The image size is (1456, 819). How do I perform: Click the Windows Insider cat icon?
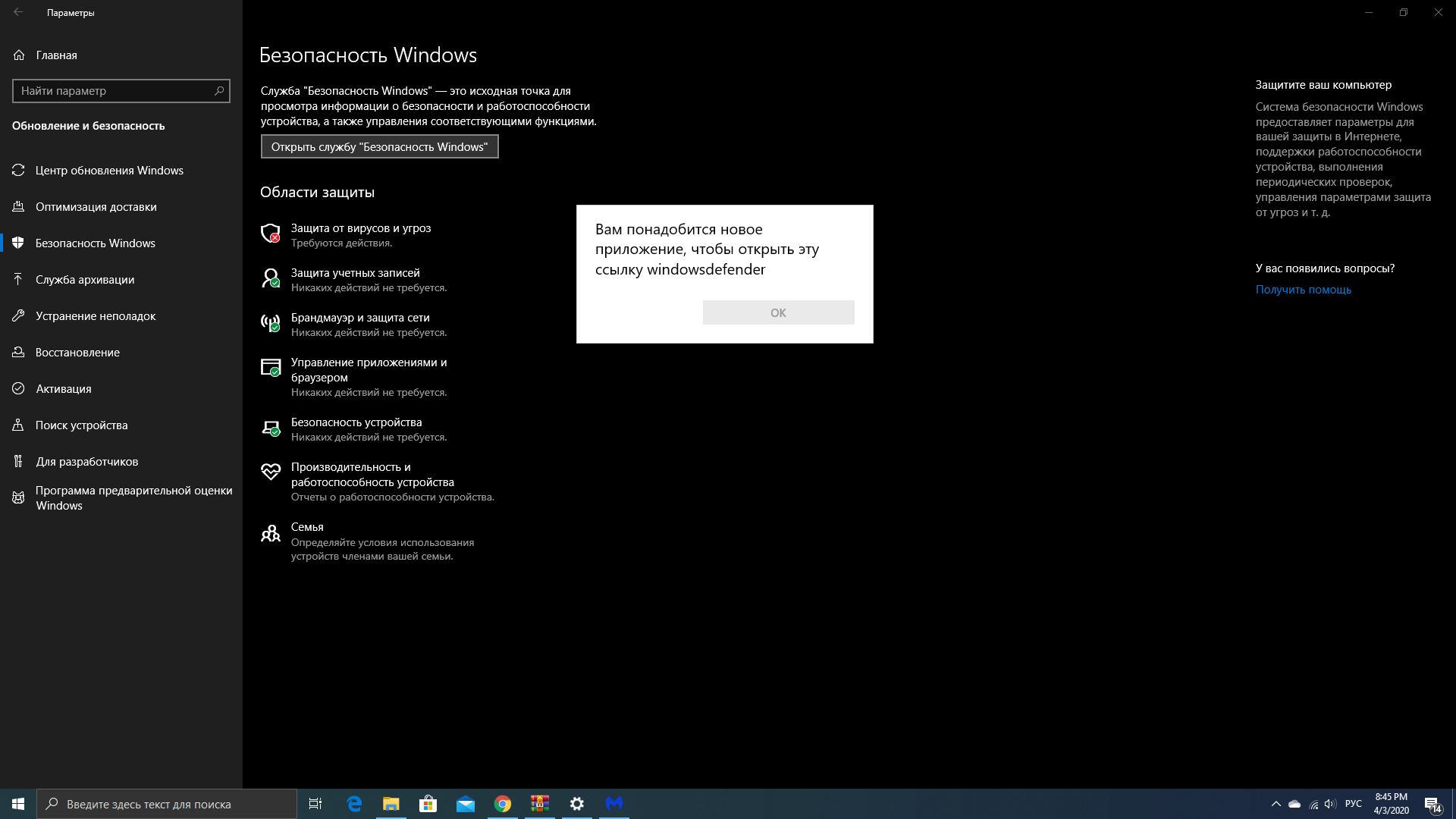(18, 498)
